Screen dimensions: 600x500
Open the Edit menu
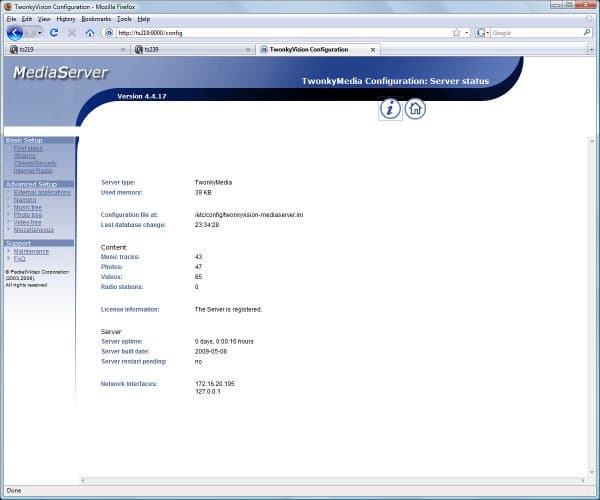click(x=26, y=19)
